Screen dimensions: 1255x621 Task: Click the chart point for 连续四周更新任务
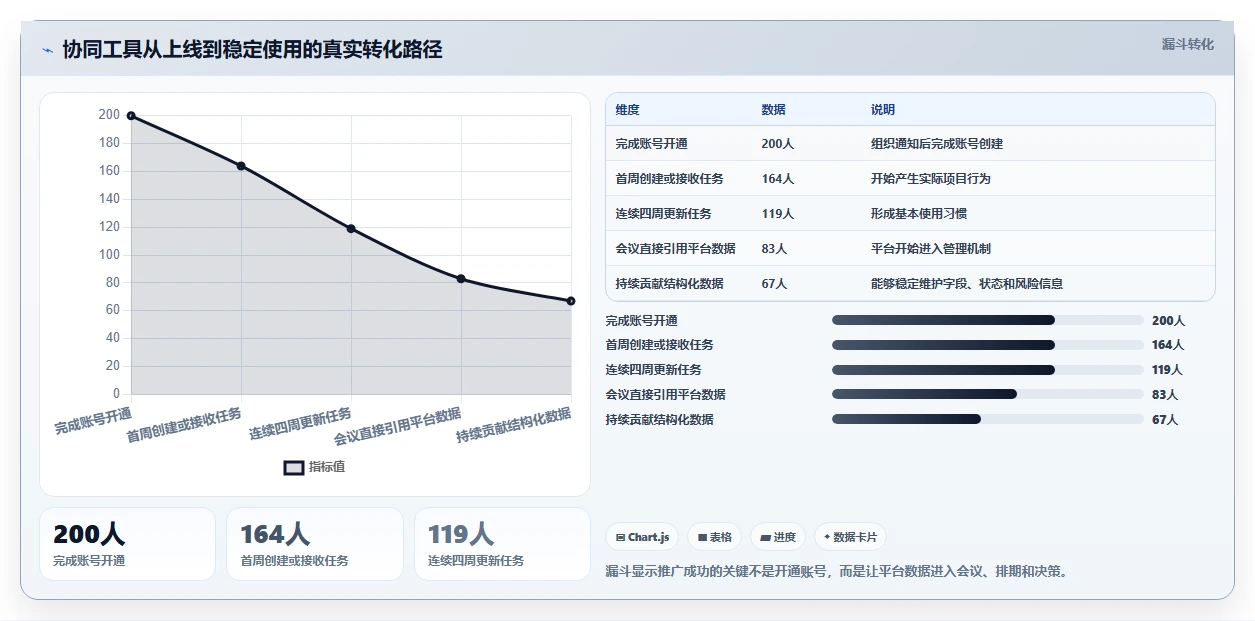click(351, 229)
